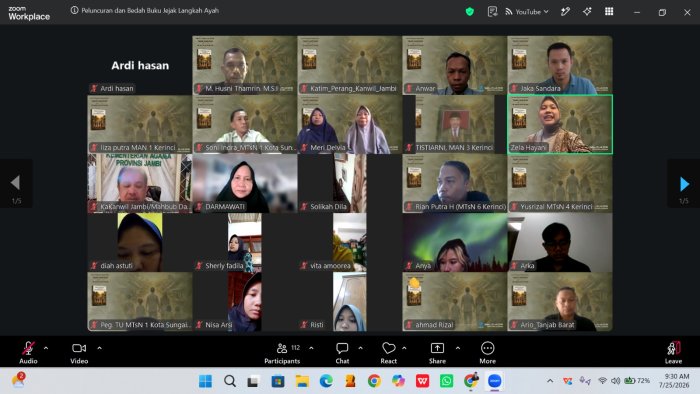Expand React options arrow
The height and width of the screenshot is (394, 700).
[404, 348]
